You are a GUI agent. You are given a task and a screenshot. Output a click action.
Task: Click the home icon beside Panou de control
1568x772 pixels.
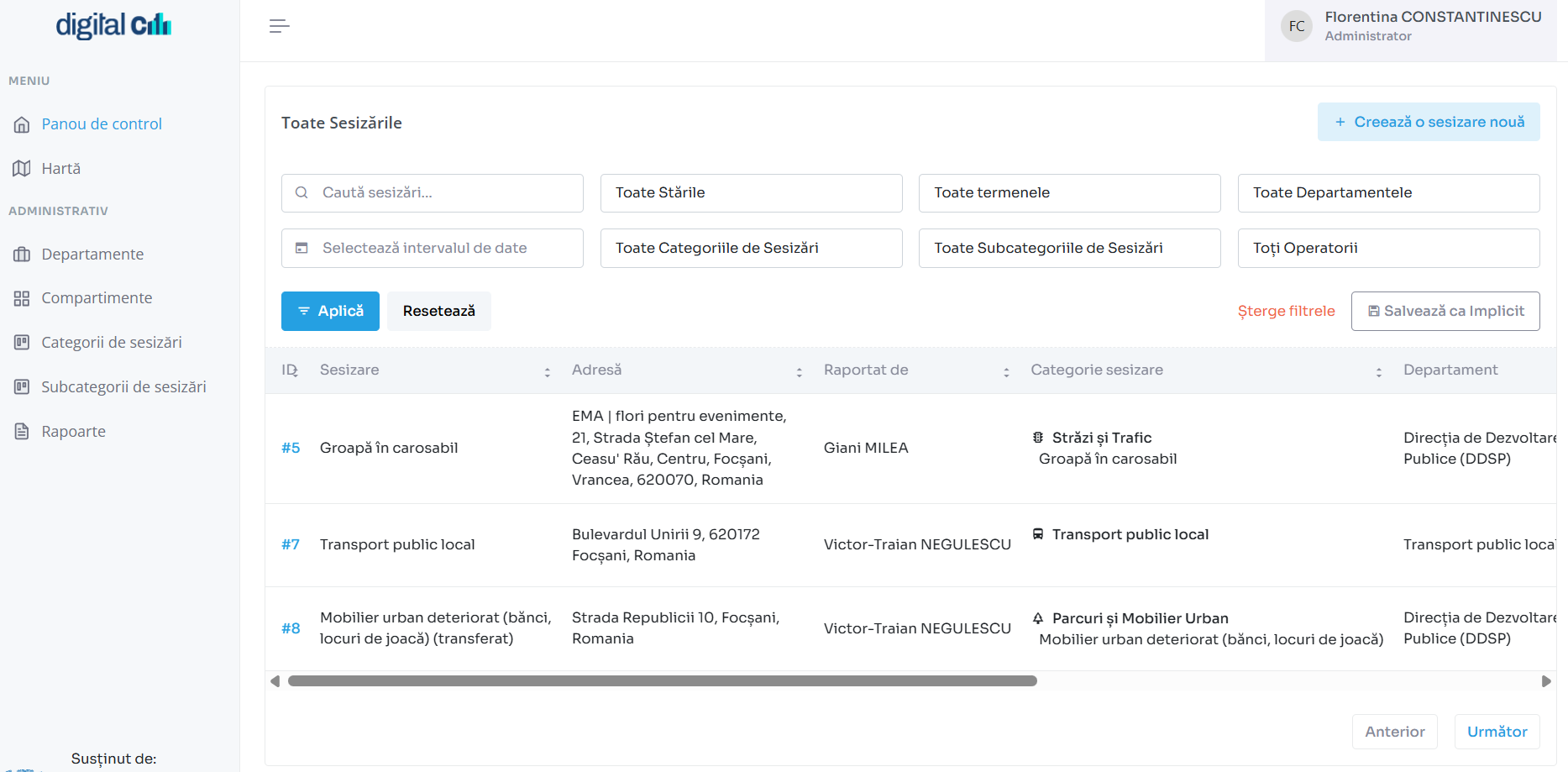(22, 125)
